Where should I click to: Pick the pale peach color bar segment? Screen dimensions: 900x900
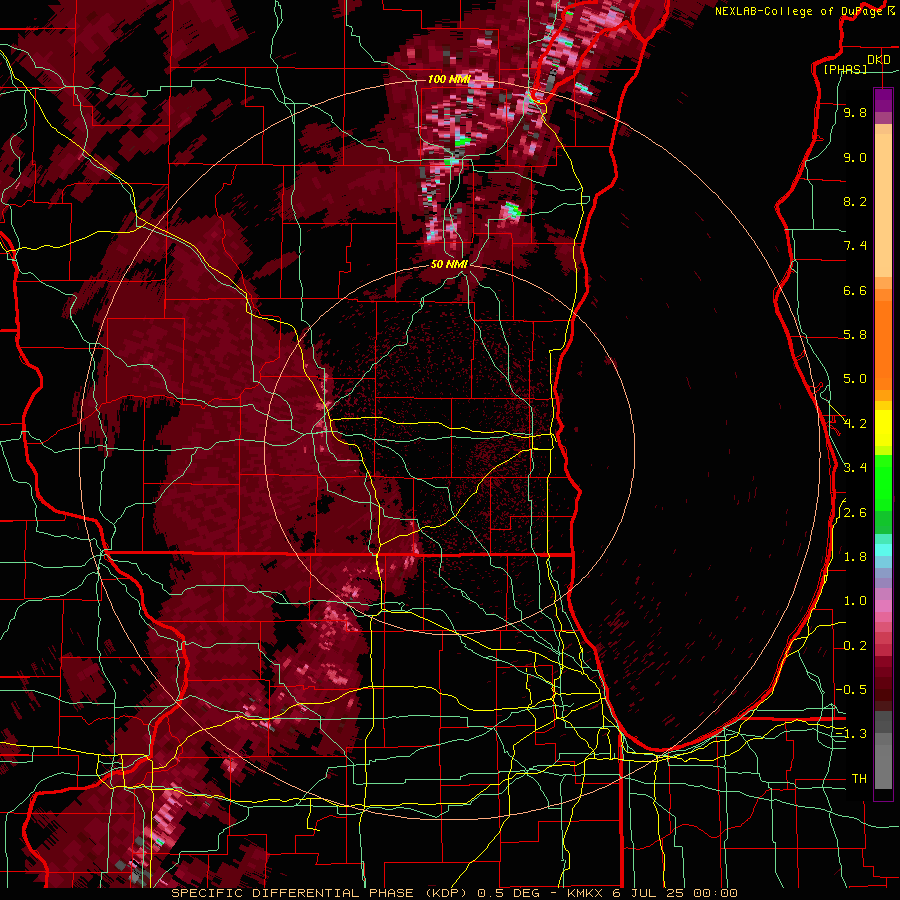883,207
